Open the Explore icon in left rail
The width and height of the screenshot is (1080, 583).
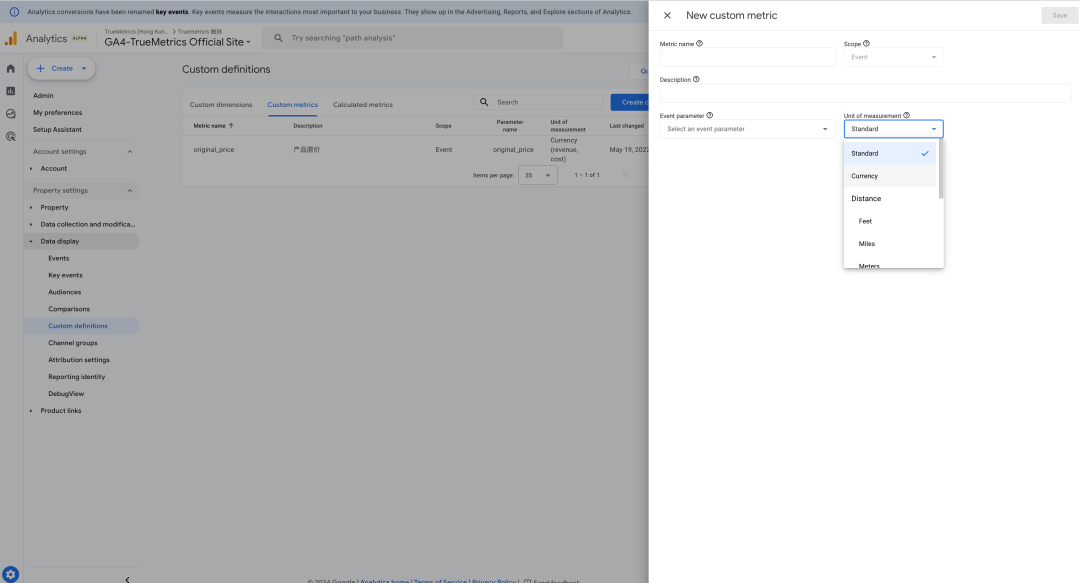click(10, 114)
